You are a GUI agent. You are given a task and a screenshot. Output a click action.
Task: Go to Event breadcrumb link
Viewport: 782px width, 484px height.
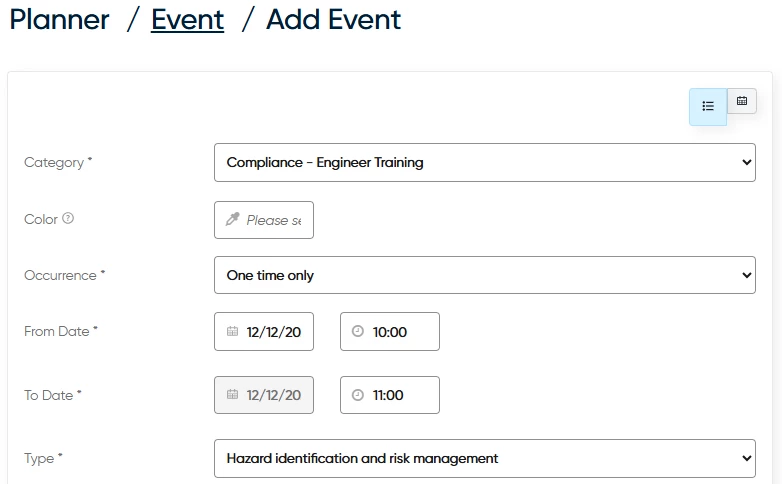(x=187, y=19)
